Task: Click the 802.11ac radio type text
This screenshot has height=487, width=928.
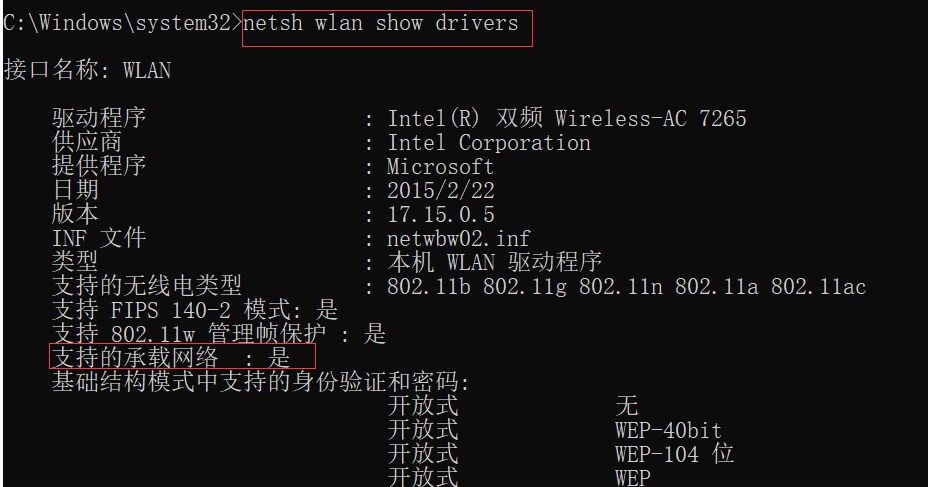Action: [x=819, y=287]
